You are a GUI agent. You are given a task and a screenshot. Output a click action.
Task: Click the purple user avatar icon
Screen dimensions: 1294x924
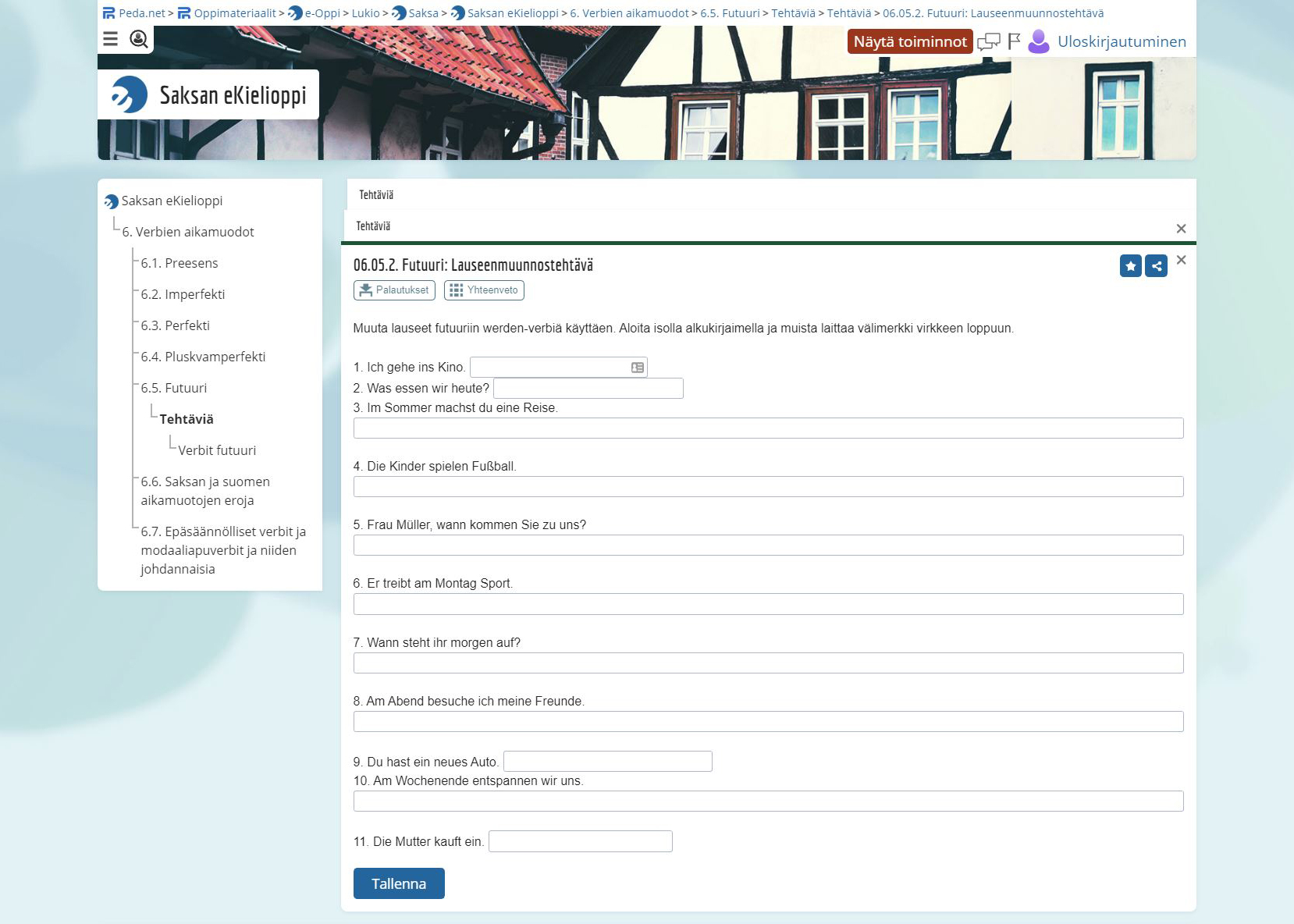[x=1039, y=41]
